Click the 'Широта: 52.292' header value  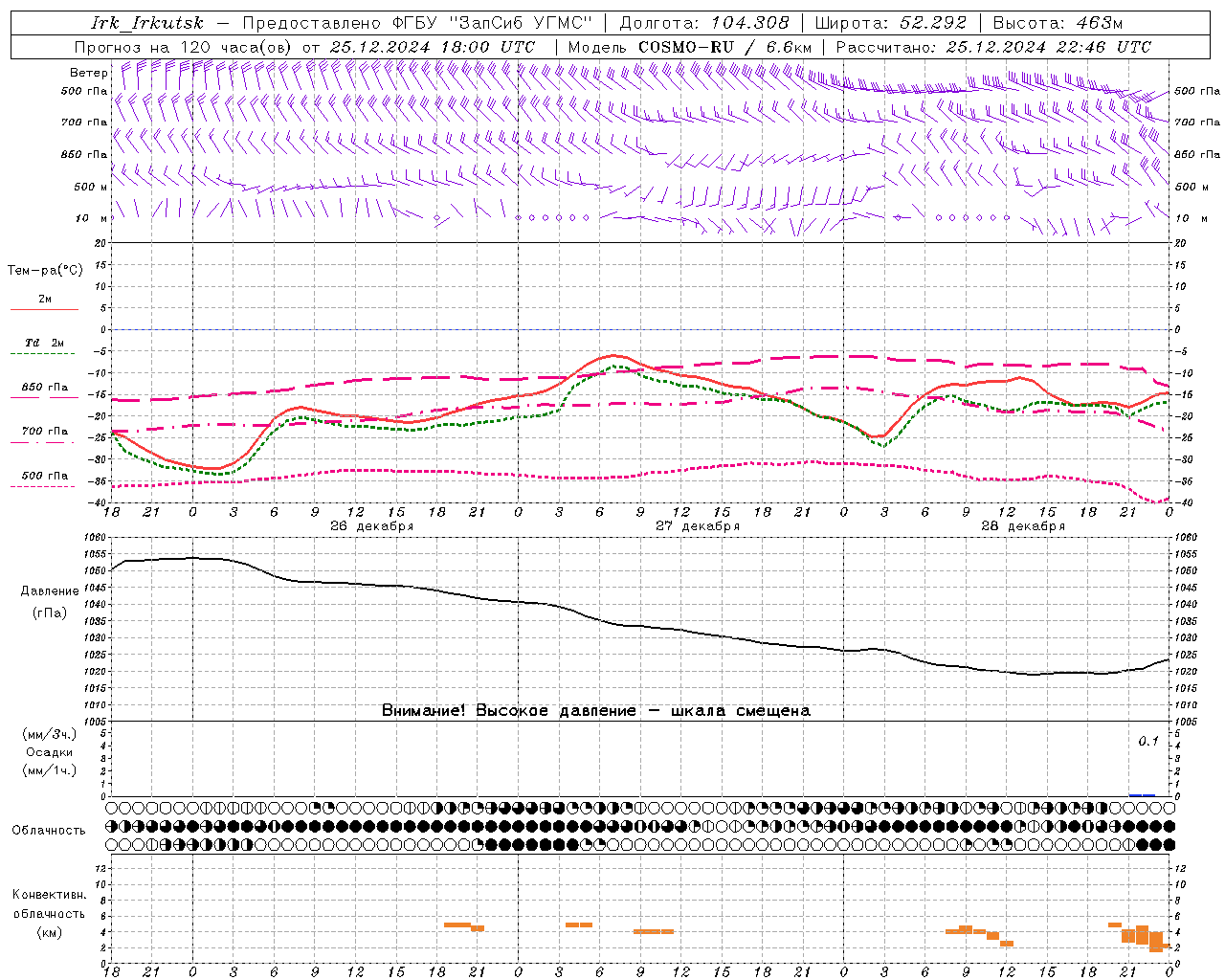pos(891,23)
